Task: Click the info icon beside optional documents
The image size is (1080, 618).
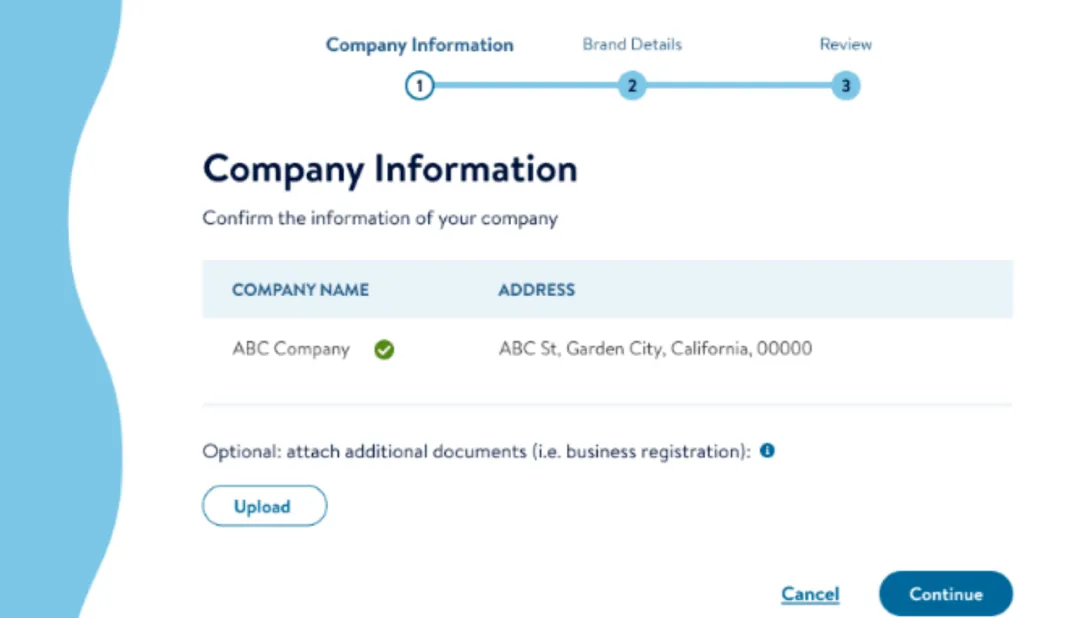Action: tap(767, 451)
